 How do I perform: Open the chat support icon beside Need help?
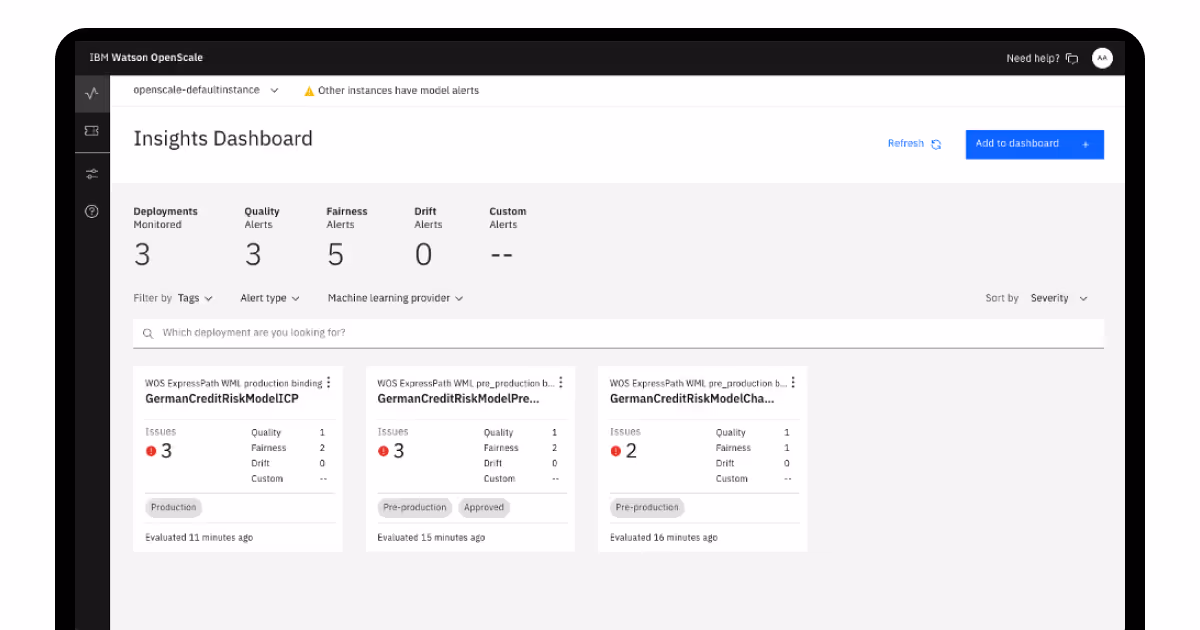tap(1071, 58)
